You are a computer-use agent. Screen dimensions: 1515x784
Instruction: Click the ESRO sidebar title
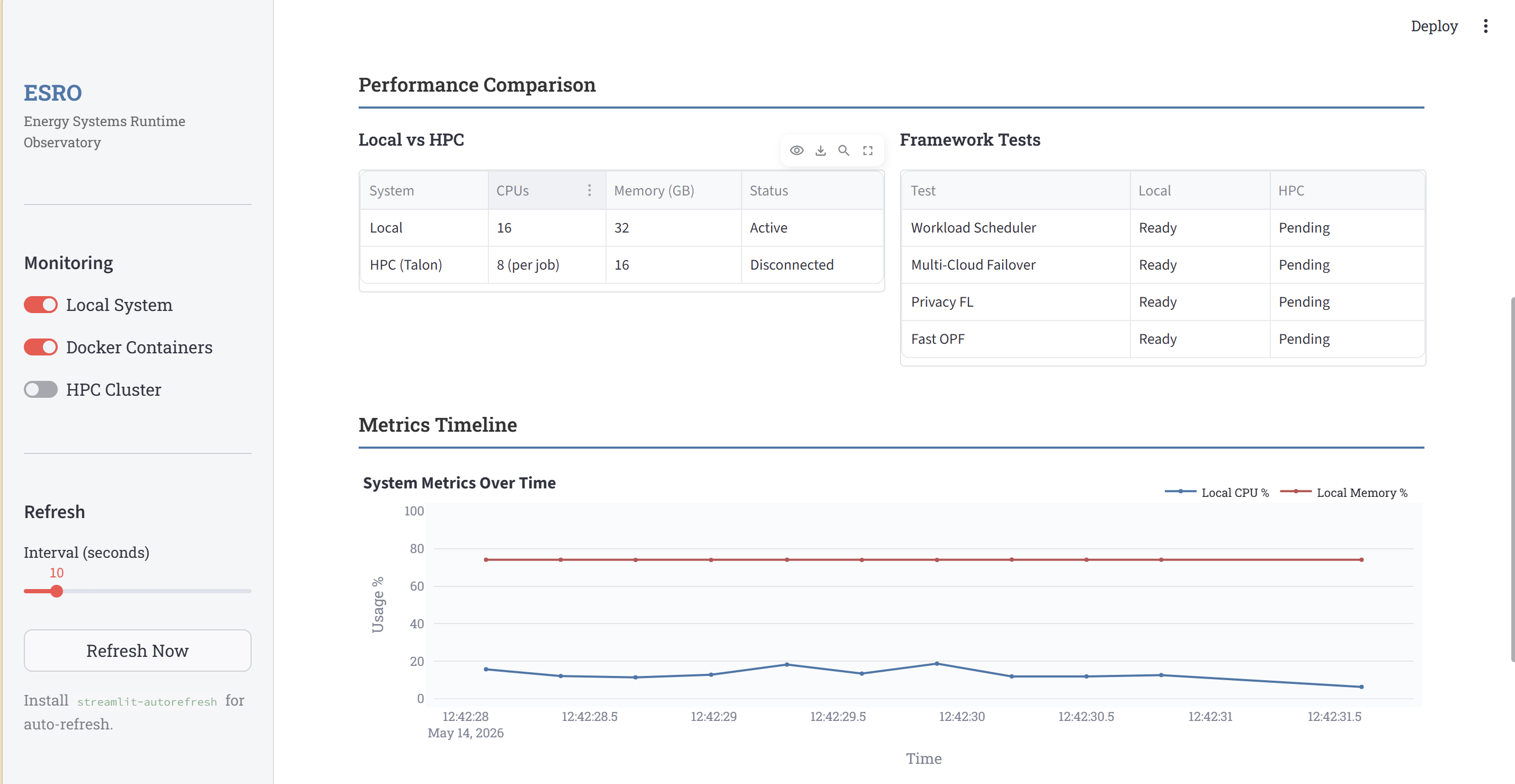(x=52, y=93)
